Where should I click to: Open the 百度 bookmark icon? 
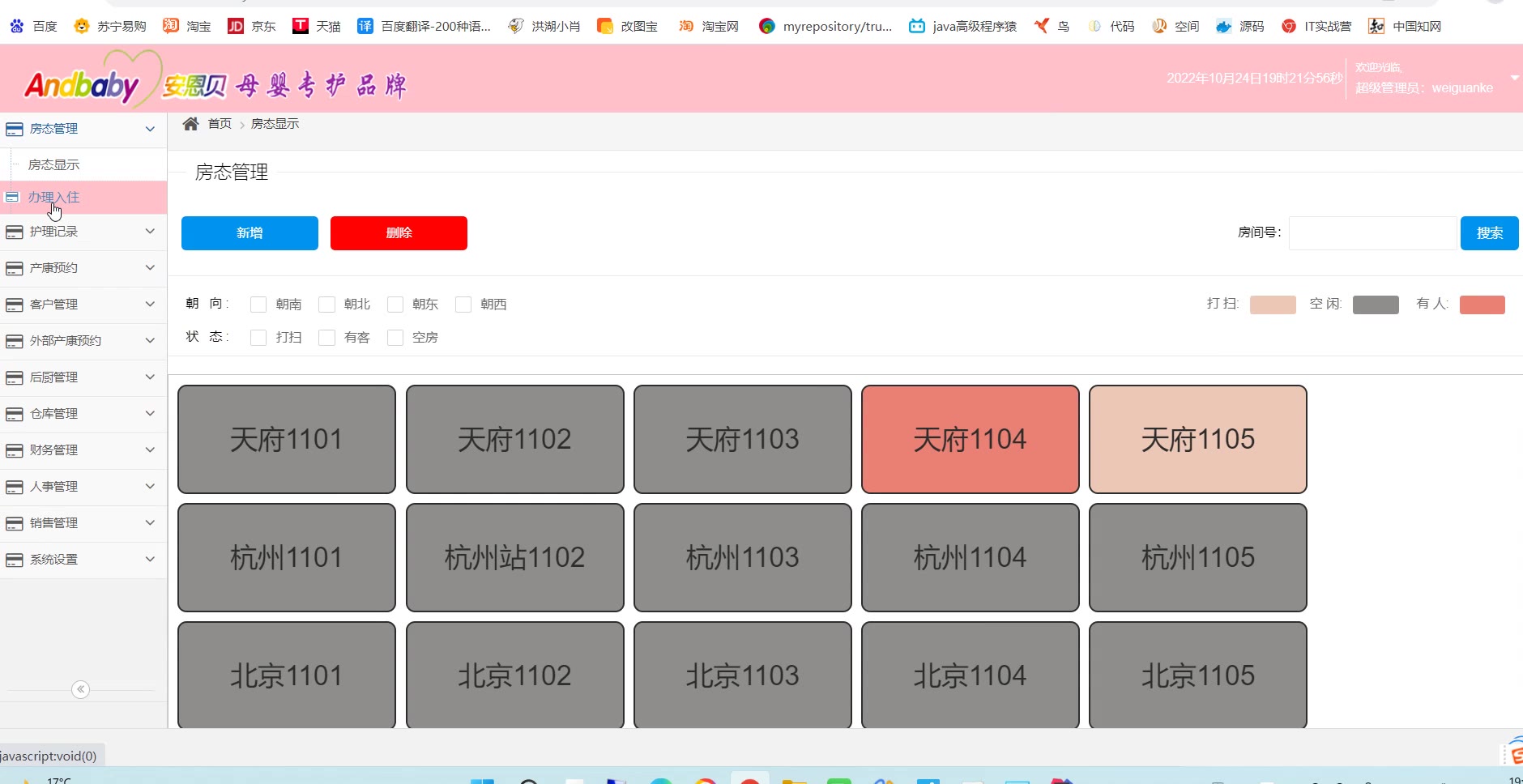17,26
